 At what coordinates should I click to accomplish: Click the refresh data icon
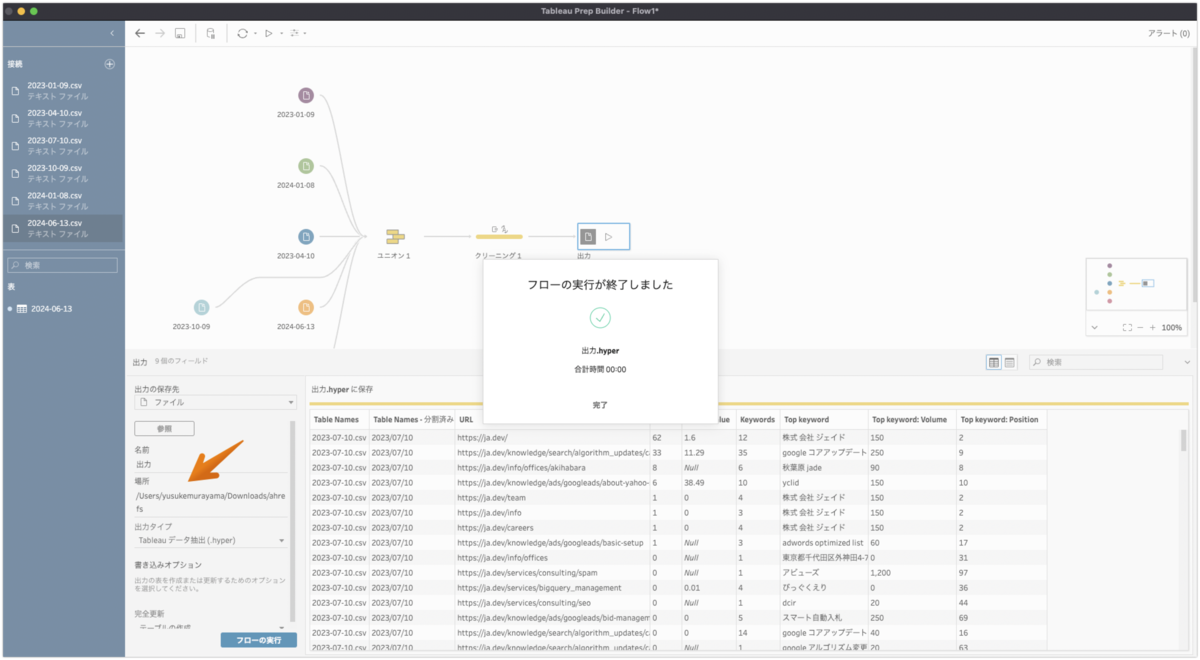[x=242, y=33]
